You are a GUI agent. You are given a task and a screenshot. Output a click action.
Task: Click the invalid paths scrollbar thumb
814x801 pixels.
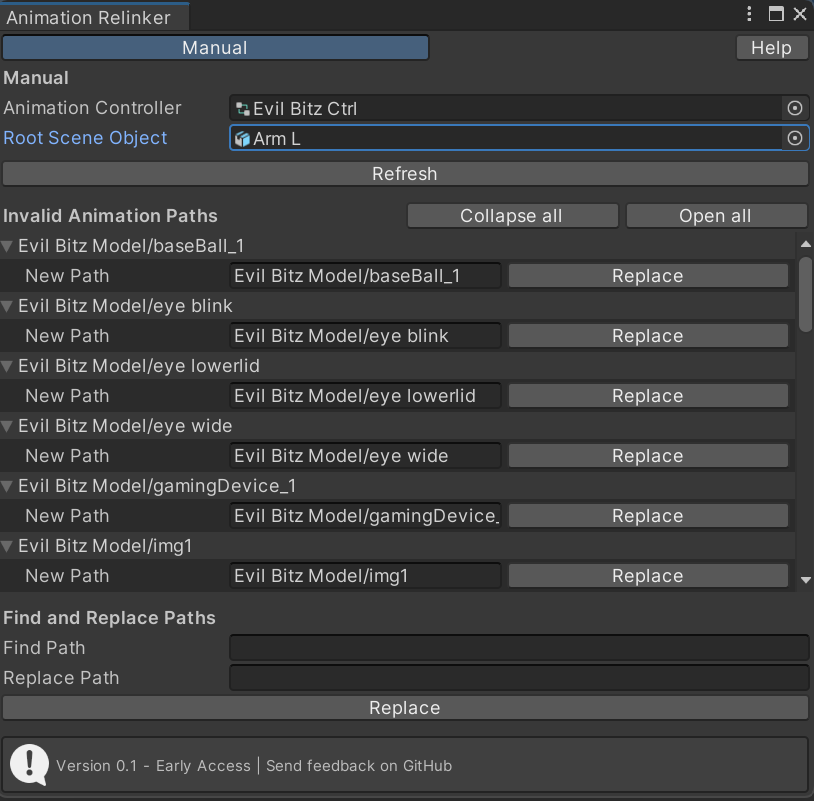[x=805, y=294]
